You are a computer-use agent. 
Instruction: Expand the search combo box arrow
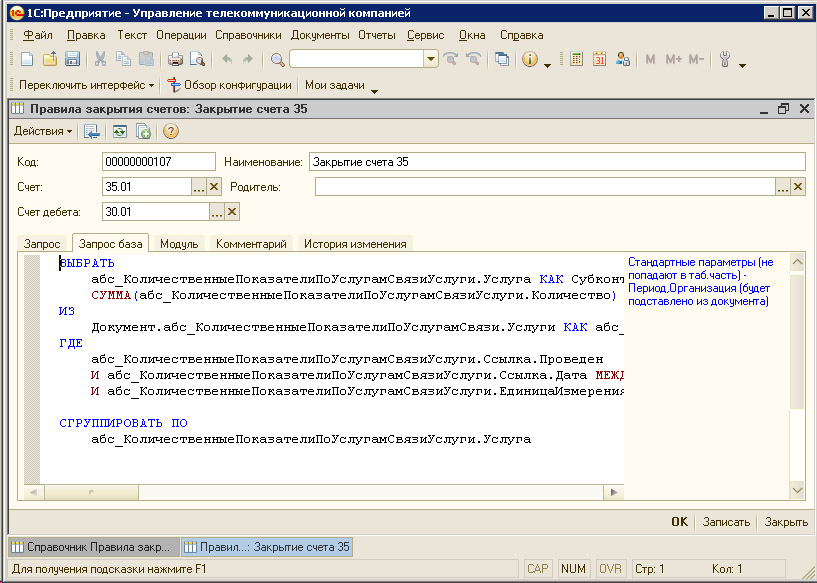tap(431, 59)
